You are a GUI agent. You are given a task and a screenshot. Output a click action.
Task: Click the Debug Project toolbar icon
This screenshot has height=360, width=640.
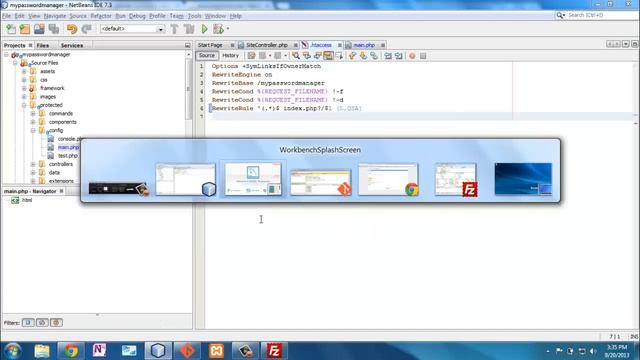click(218, 29)
